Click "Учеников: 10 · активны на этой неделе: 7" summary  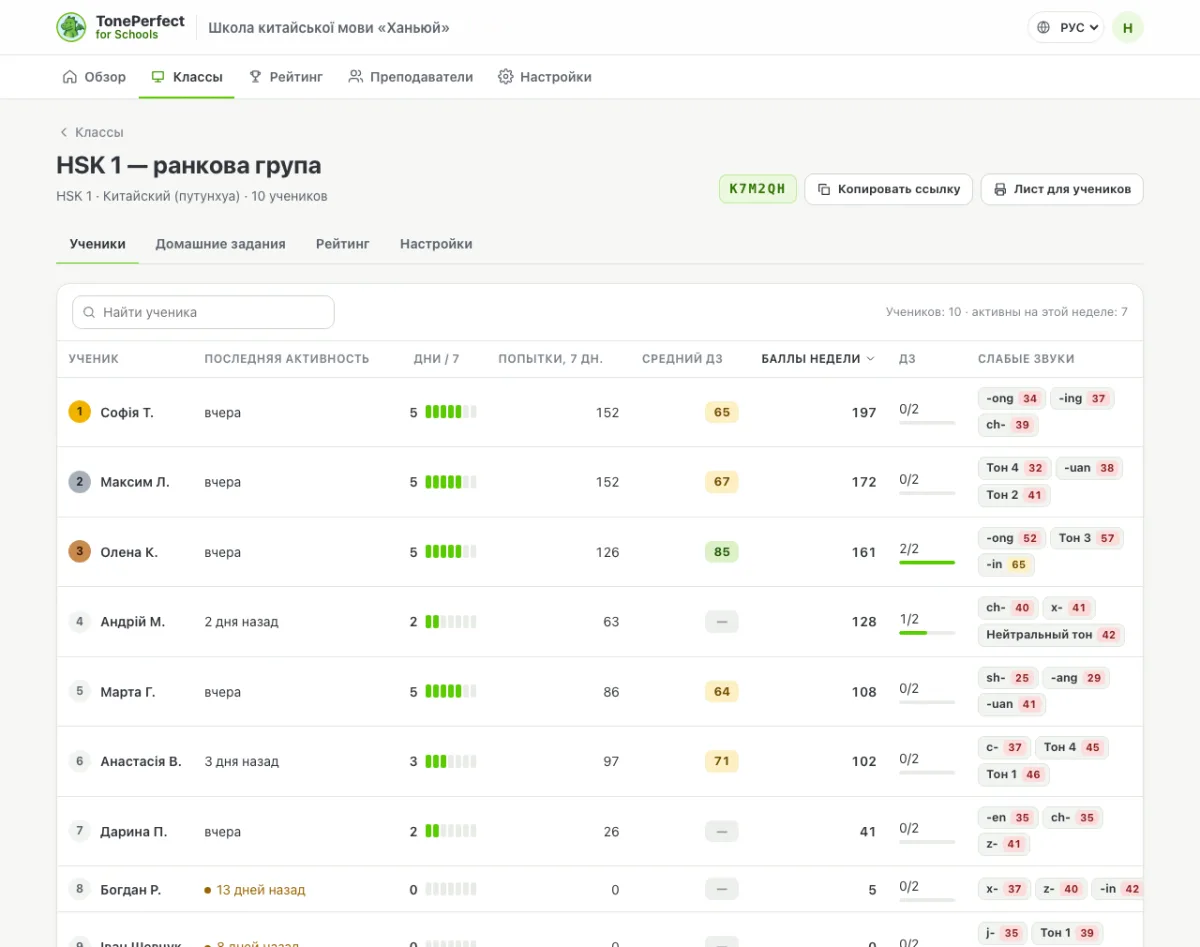pos(1007,312)
